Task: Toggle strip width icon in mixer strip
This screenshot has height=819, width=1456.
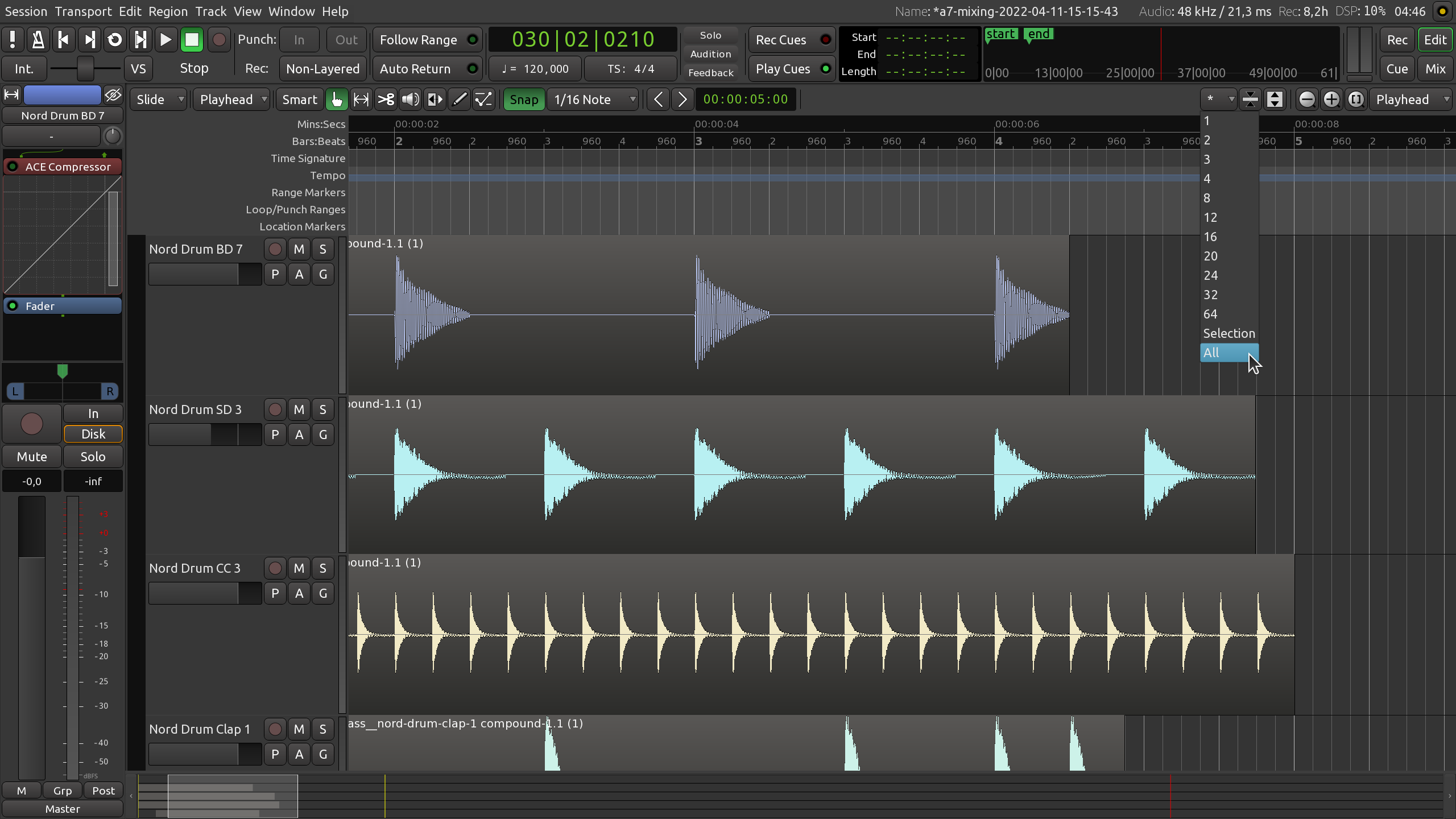Action: tap(11, 94)
